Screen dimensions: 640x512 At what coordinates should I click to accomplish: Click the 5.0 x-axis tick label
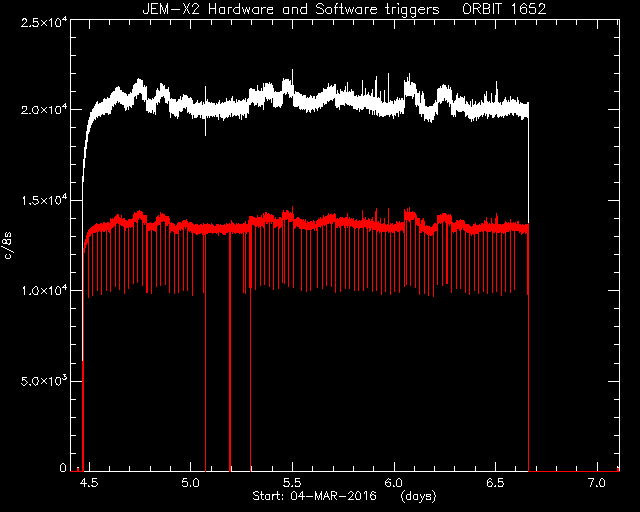[191, 483]
